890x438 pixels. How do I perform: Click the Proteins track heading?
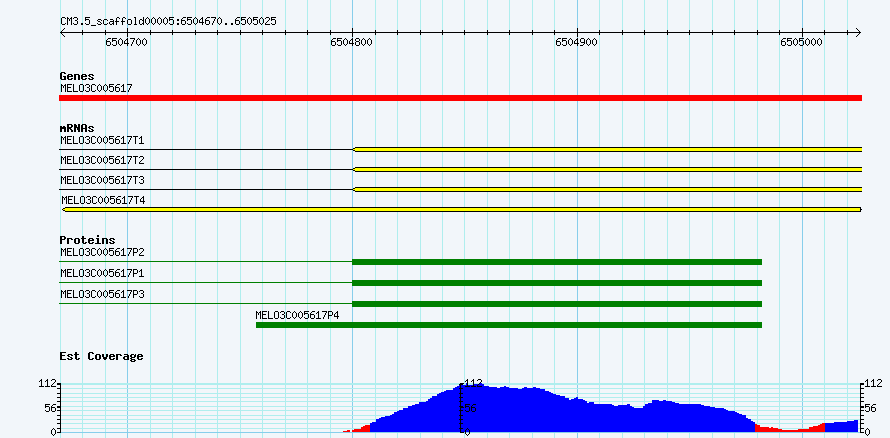87,240
